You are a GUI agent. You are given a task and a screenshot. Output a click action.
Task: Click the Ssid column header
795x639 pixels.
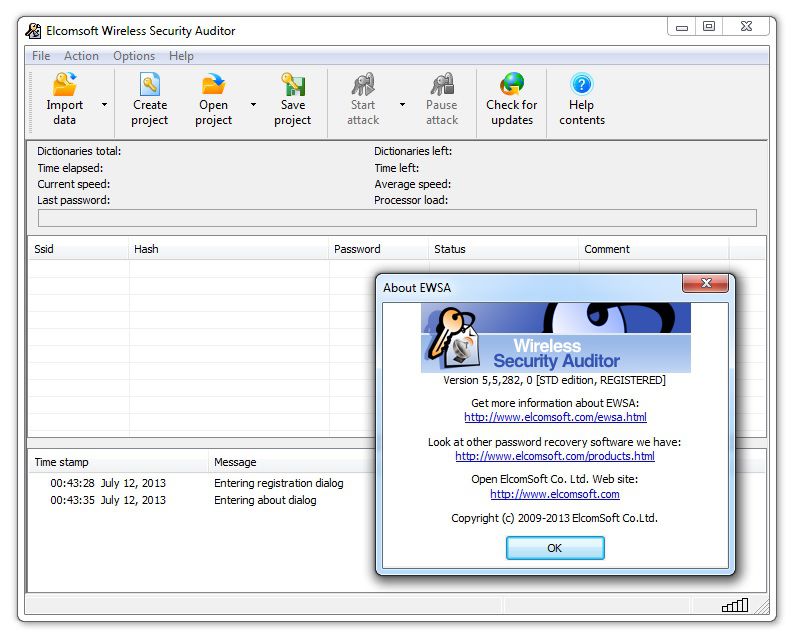[x=78, y=249]
